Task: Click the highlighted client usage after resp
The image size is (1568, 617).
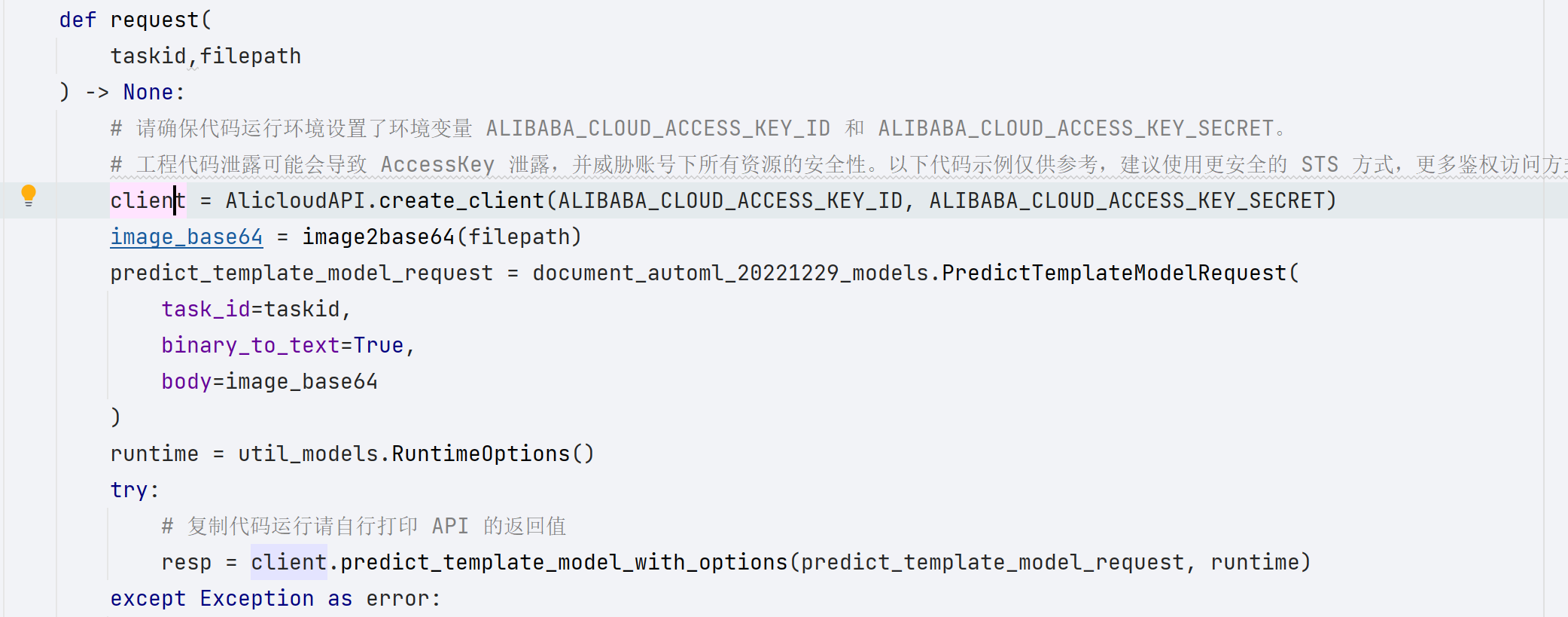Action: pyautogui.click(x=288, y=563)
